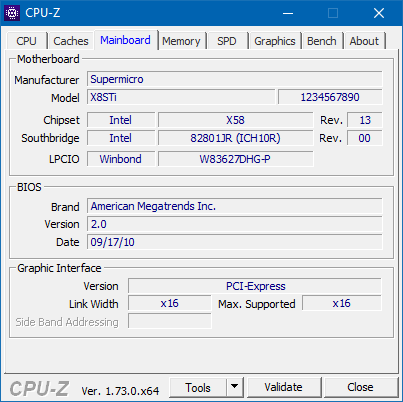The image size is (403, 402).
Task: View the Graphics tab
Action: coord(275,41)
